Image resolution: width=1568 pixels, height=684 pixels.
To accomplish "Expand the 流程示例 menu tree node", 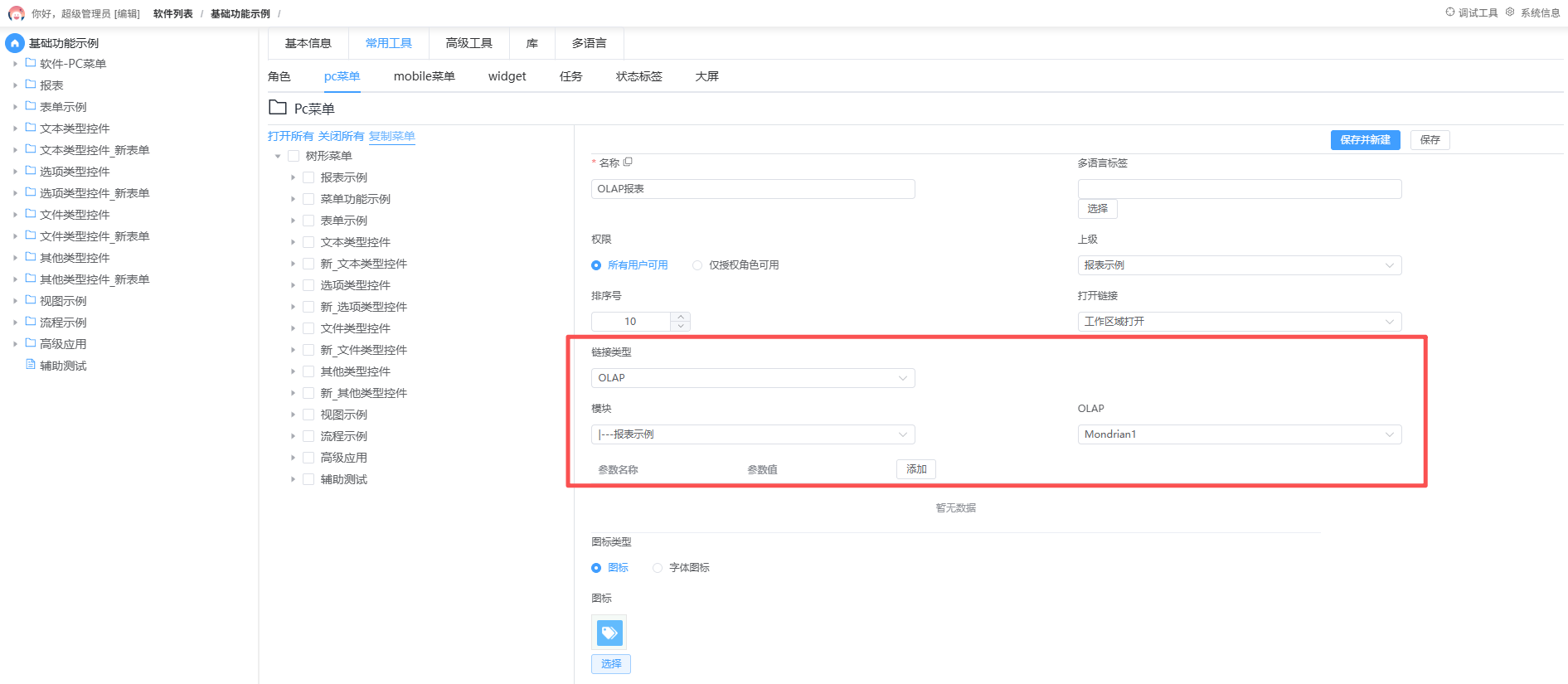I will point(293,436).
